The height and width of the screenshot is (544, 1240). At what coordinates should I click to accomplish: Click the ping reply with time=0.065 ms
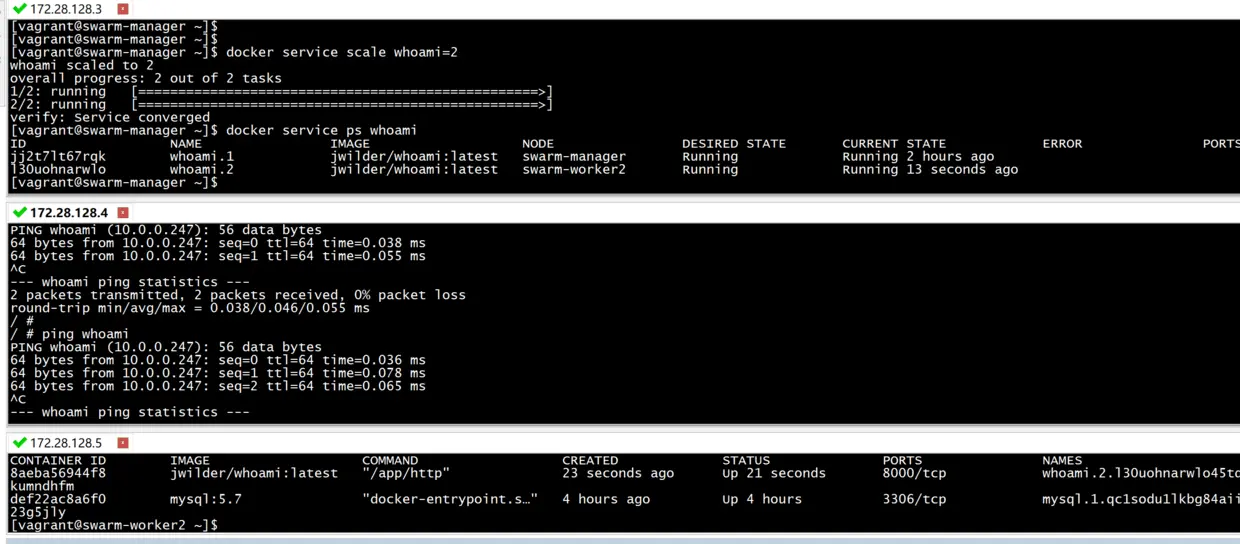tap(218, 386)
